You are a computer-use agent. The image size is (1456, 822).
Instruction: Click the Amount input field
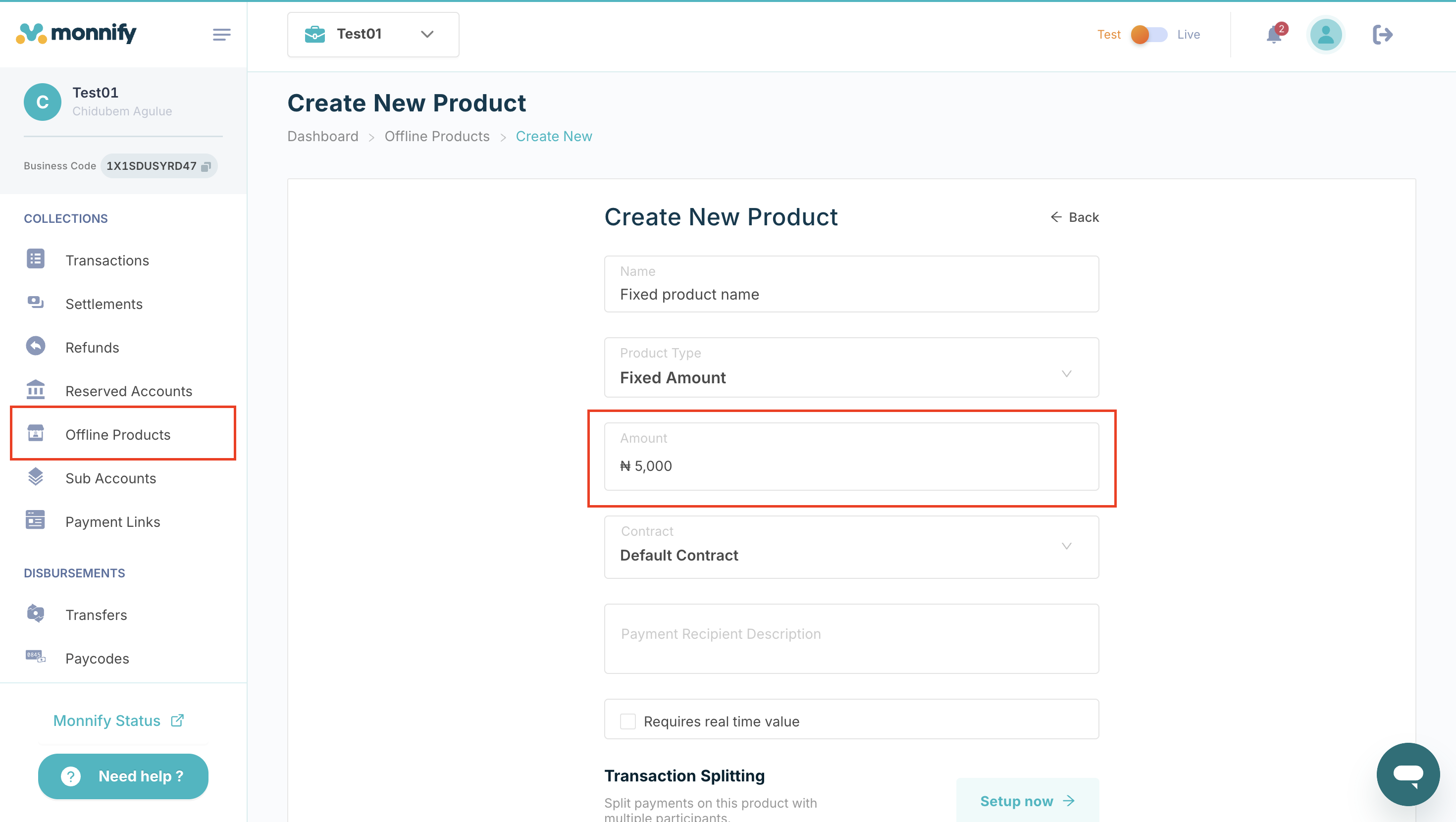point(851,466)
